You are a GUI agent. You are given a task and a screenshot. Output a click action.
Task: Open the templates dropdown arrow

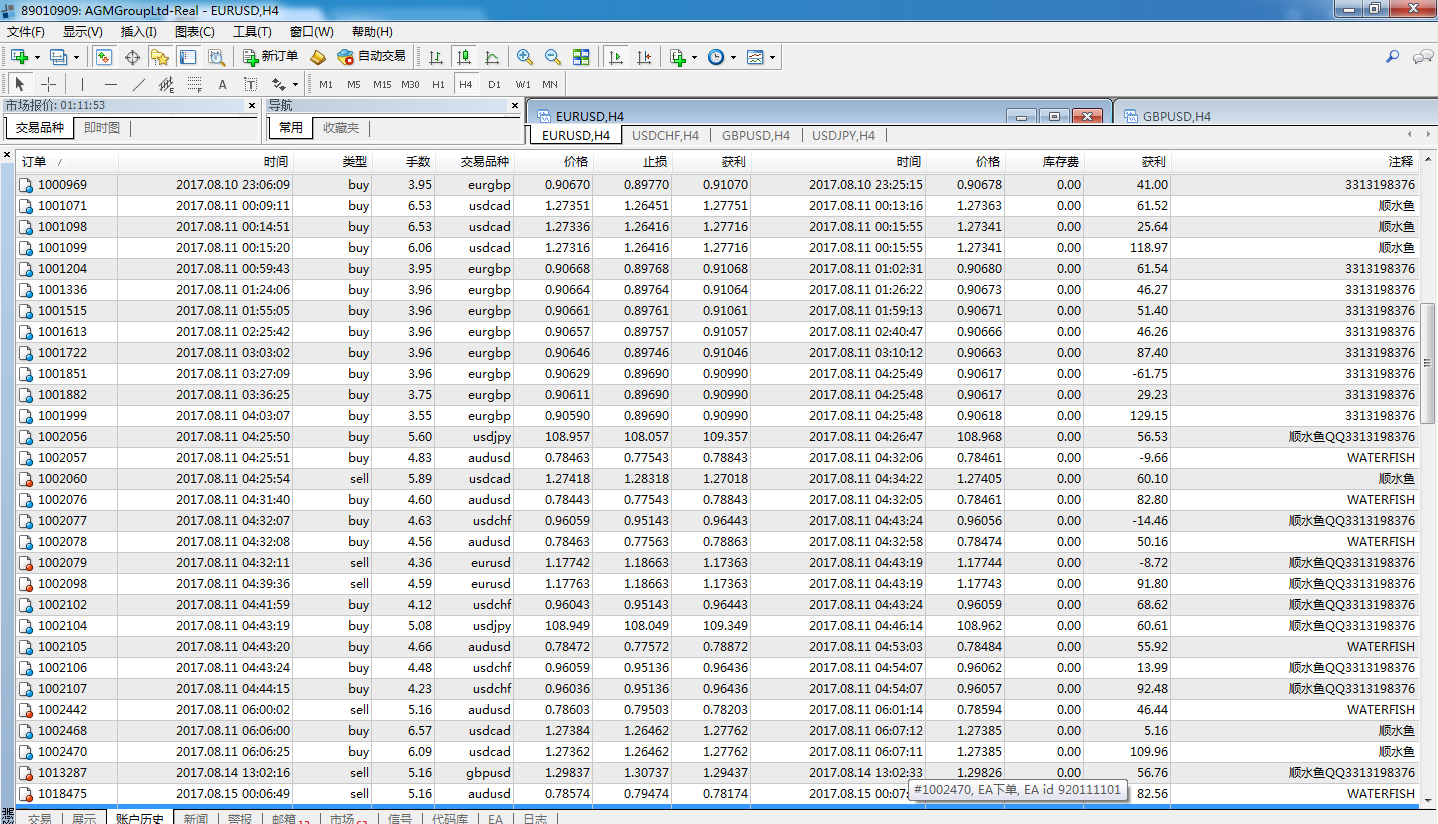pos(772,57)
